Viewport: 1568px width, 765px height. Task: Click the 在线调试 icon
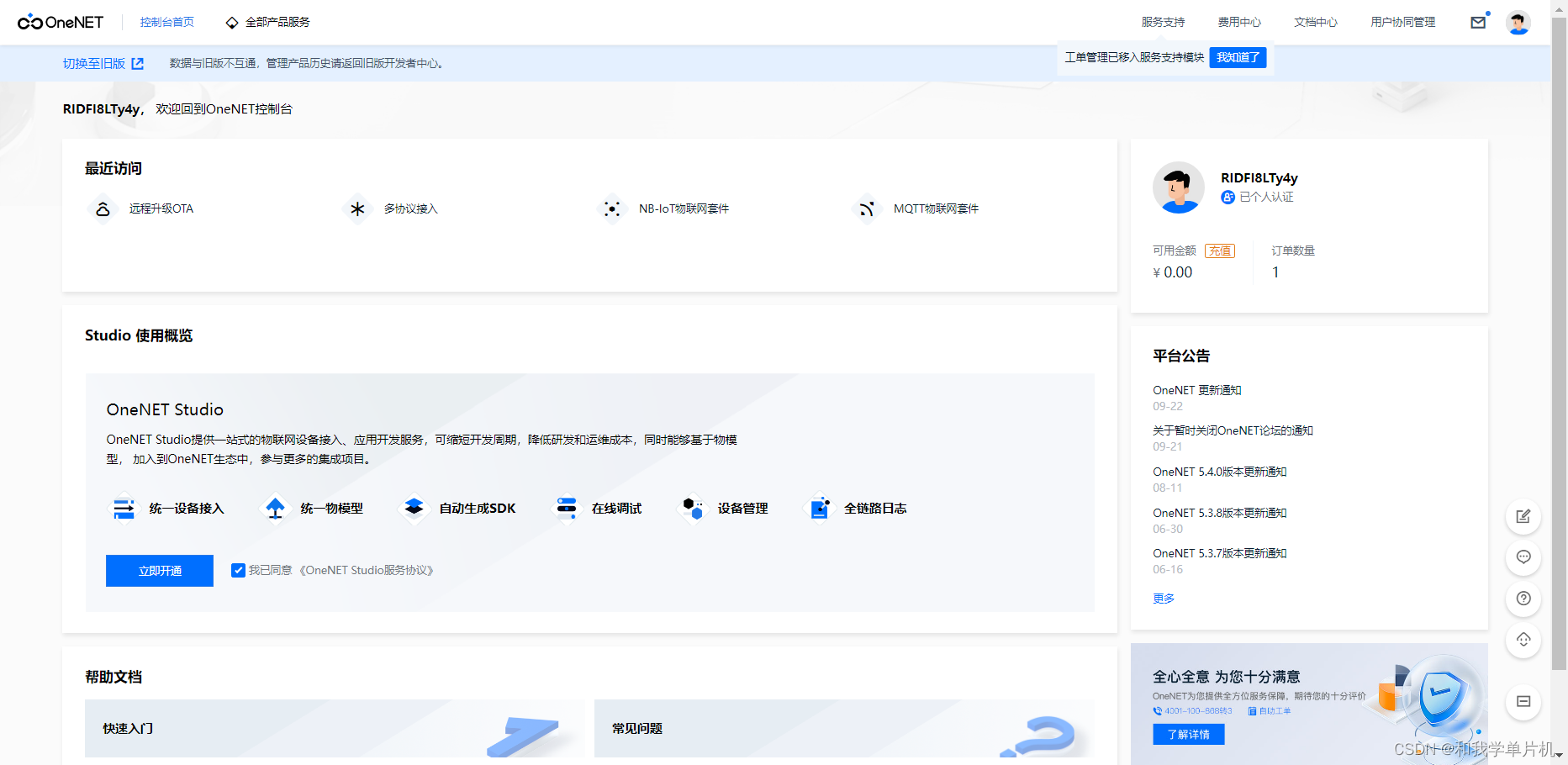coord(567,508)
